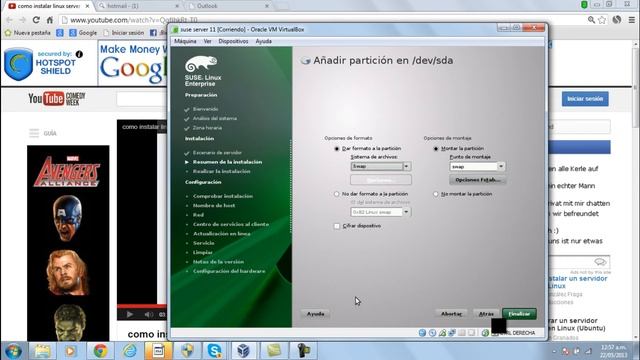The width and height of the screenshot is (640, 360).
Task: Click the 'Opciones Fstab...' button
Action: coord(478,180)
